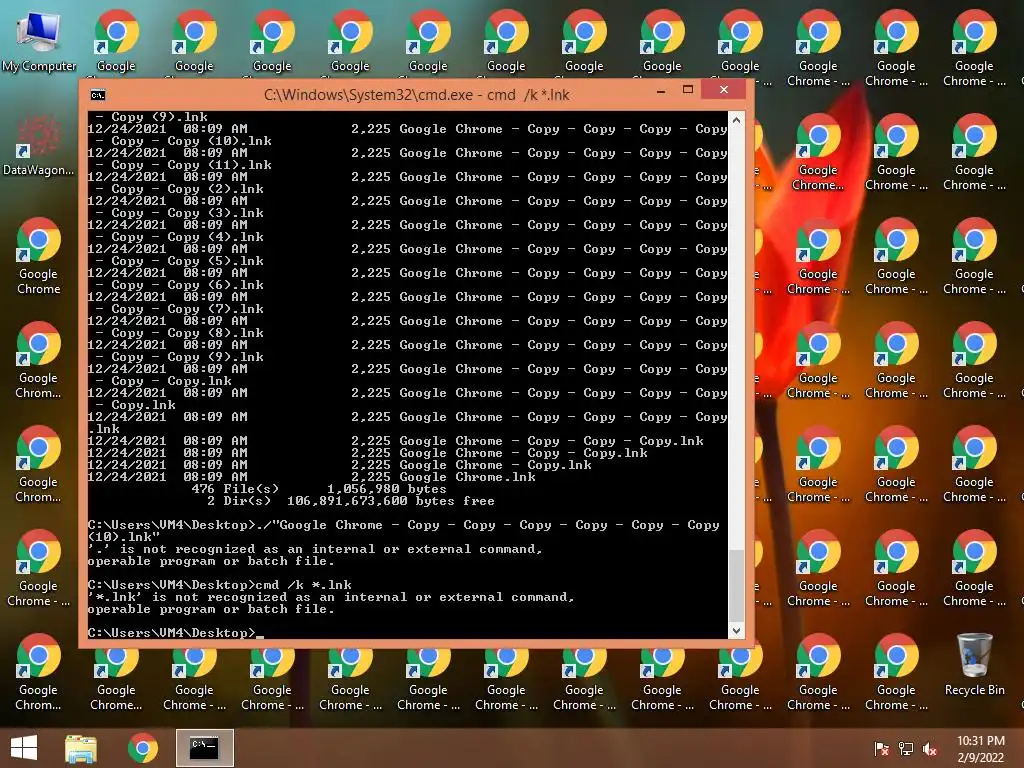Click the 'Google Chrome - Copy.lnk' listing line
Viewport: 1024px width, 768px height.
click(340, 466)
